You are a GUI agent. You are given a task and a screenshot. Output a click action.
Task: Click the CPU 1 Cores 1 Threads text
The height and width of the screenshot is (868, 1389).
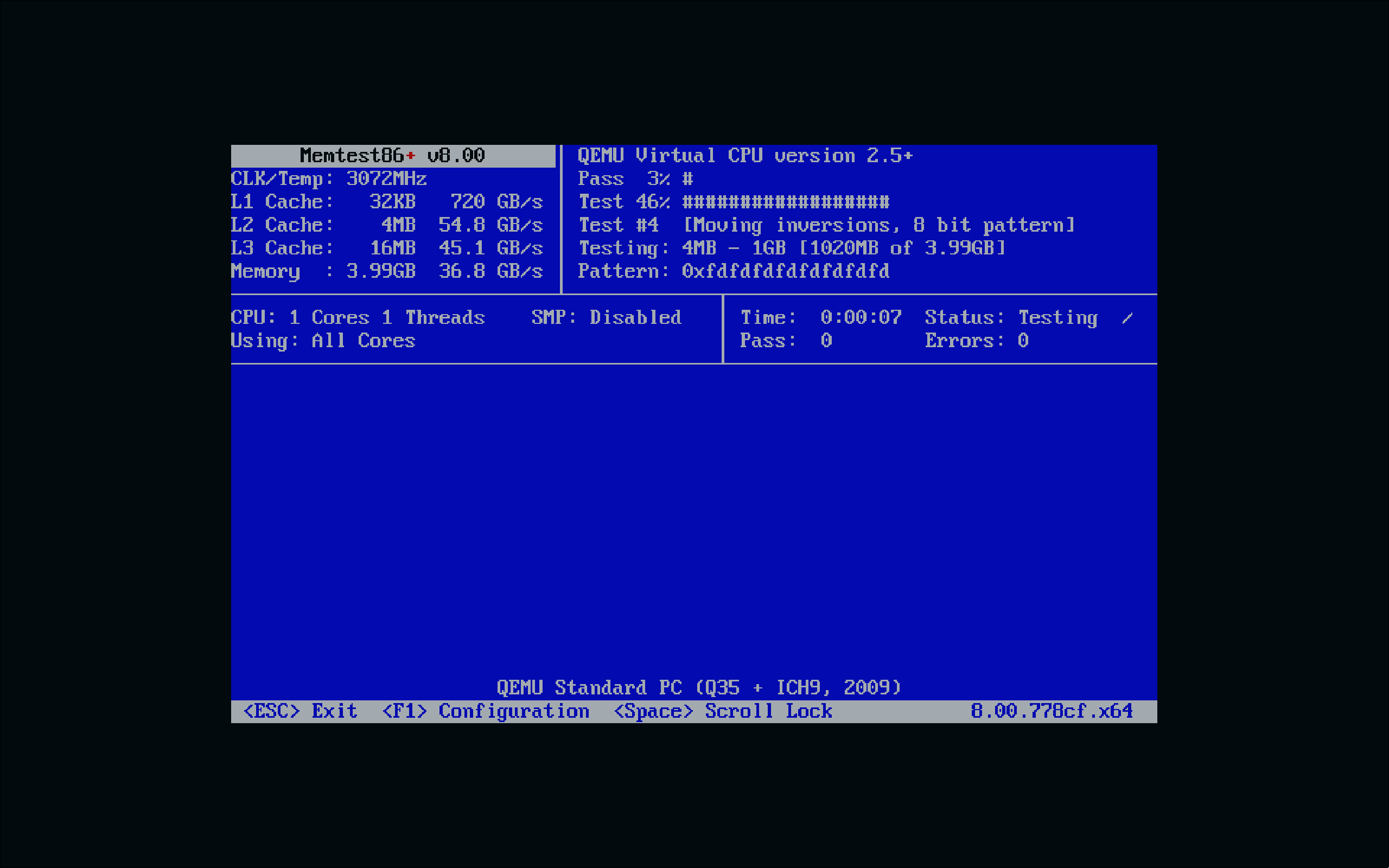tap(358, 317)
